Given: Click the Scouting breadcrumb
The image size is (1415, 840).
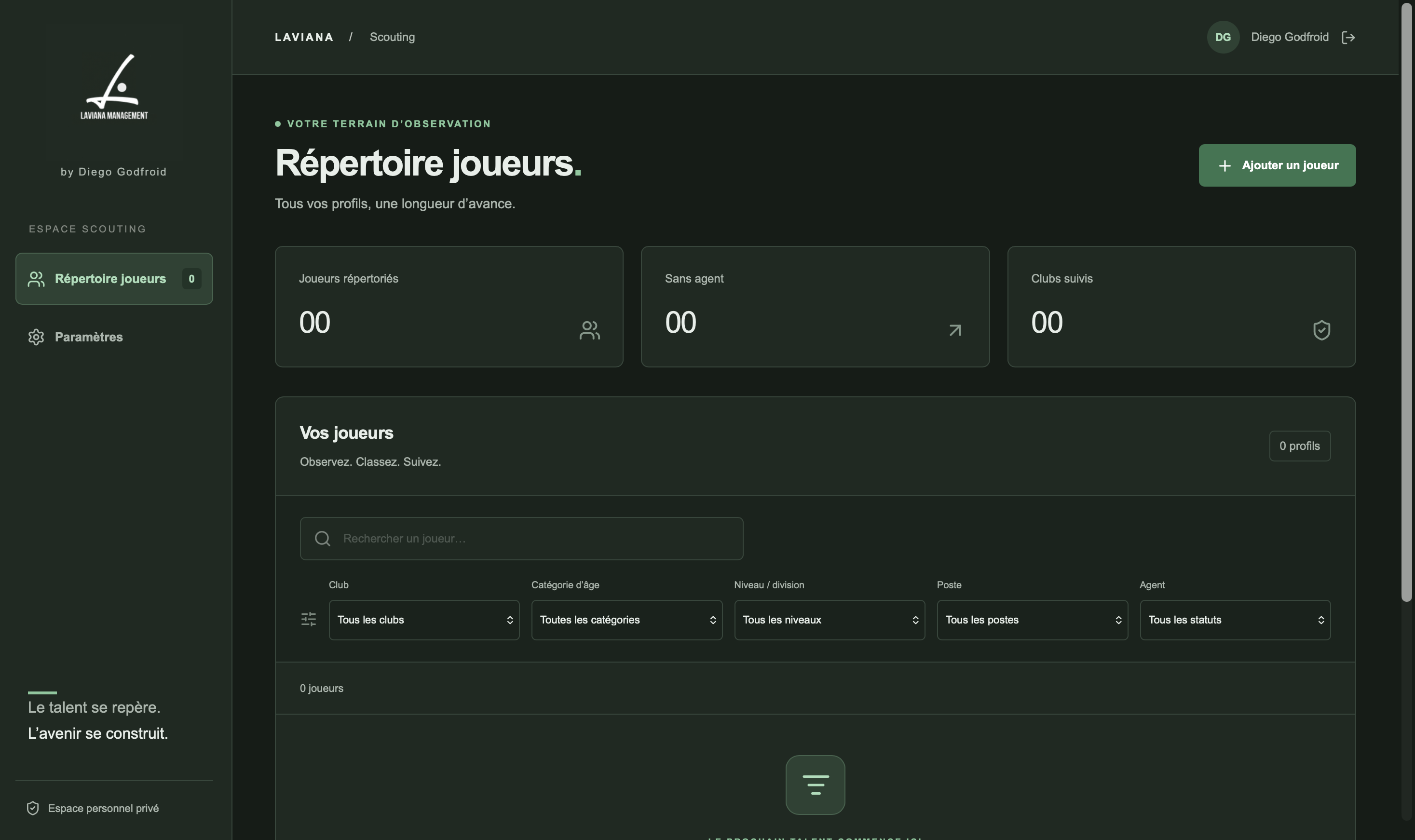Looking at the screenshot, I should click(x=392, y=37).
